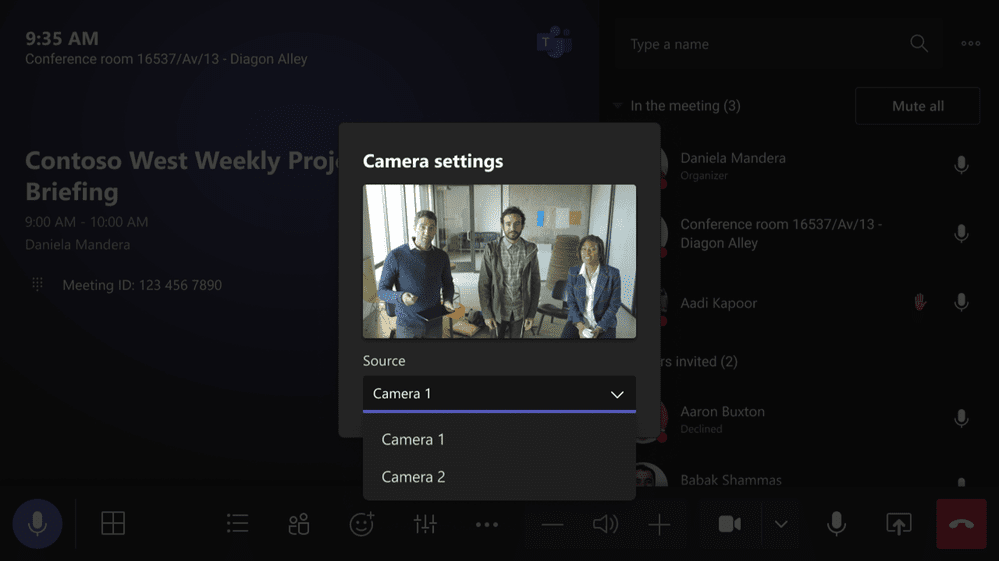Lower the volume with the minus button
This screenshot has height=561, width=999.
[552, 524]
